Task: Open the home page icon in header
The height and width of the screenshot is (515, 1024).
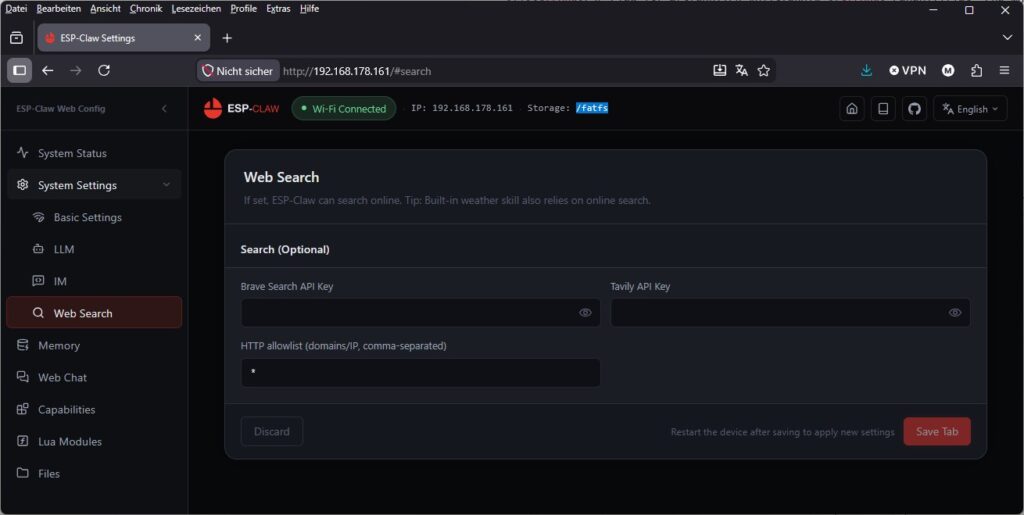Action: pyautogui.click(x=852, y=109)
